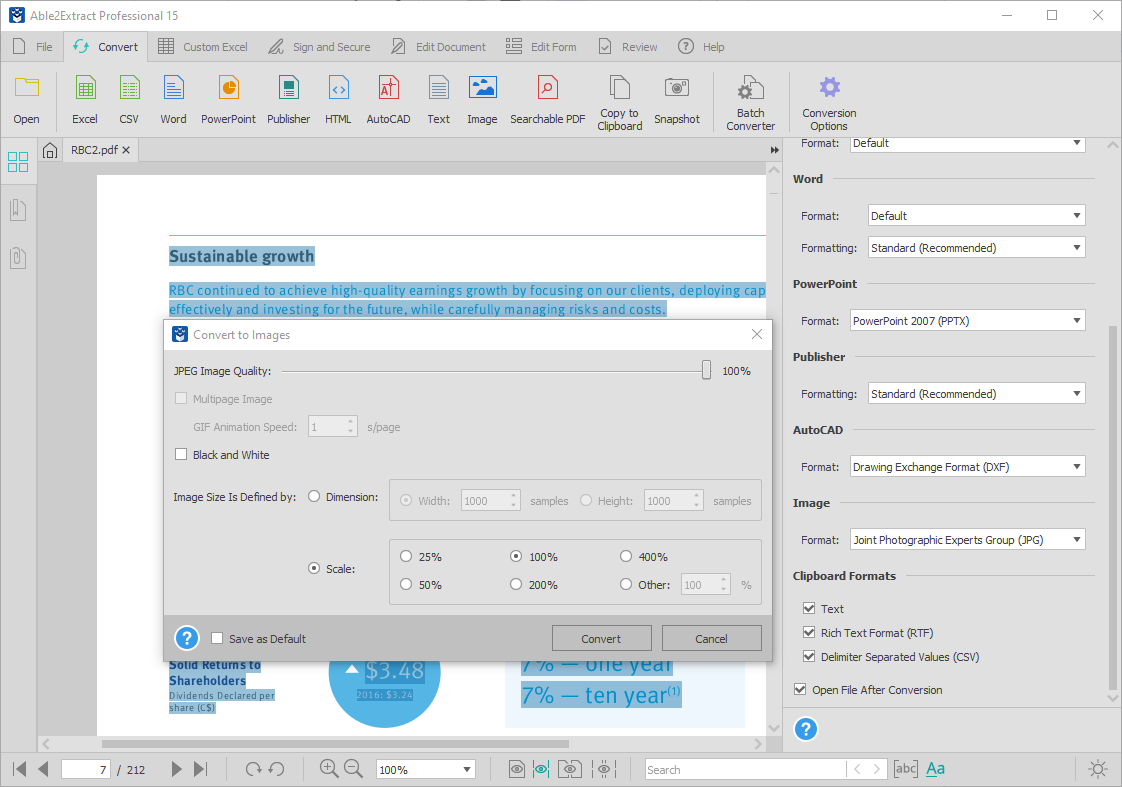This screenshot has height=787, width=1122.
Task: Close the RBC2.pdf document tab
Action: (126, 150)
